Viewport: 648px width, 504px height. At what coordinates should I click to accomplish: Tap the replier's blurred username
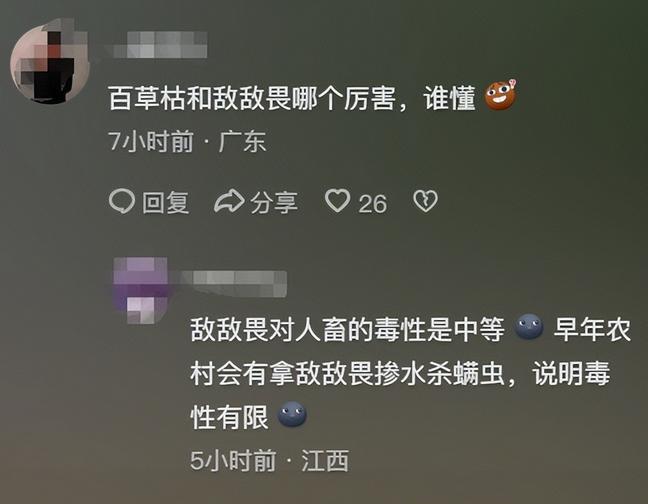pyautogui.click(x=233, y=283)
